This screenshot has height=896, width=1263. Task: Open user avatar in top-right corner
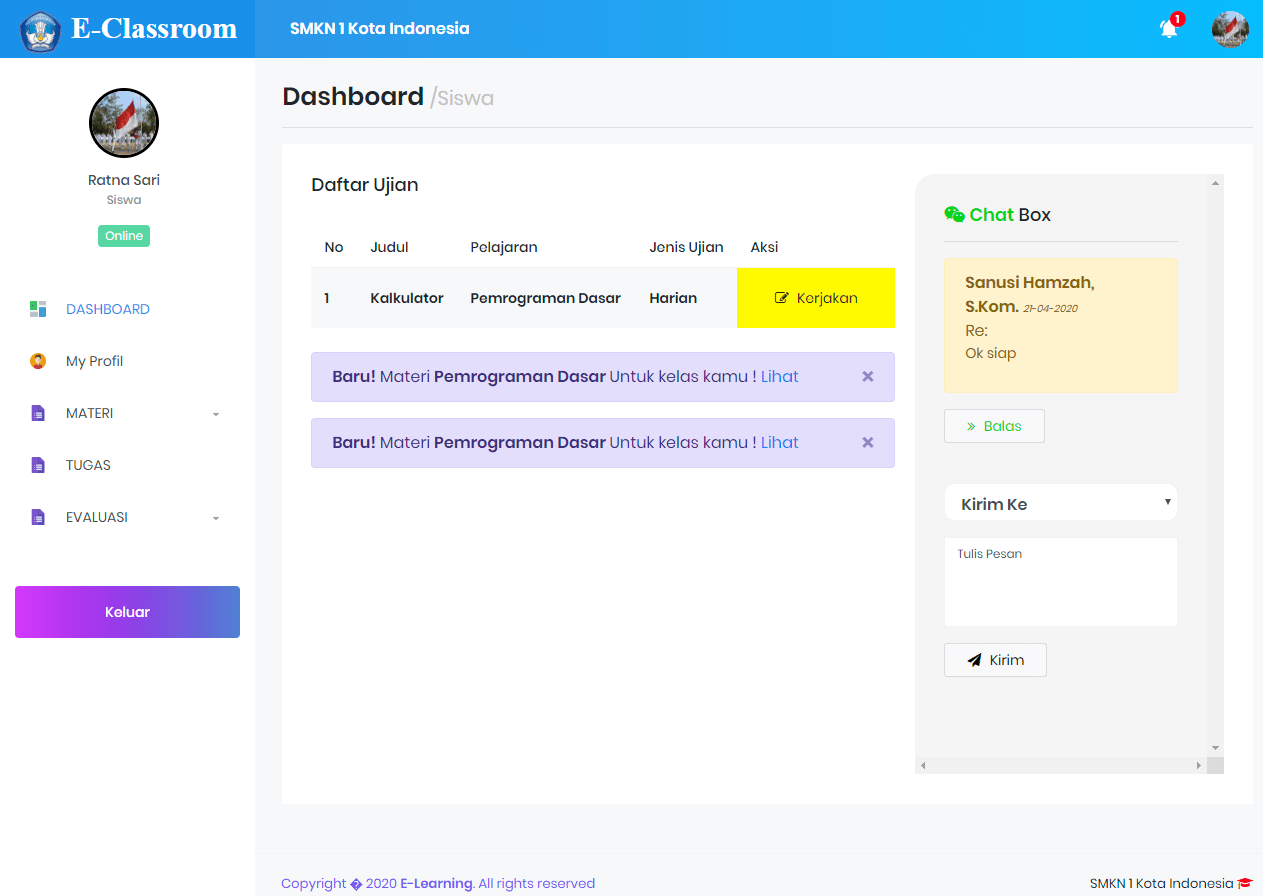click(1229, 29)
